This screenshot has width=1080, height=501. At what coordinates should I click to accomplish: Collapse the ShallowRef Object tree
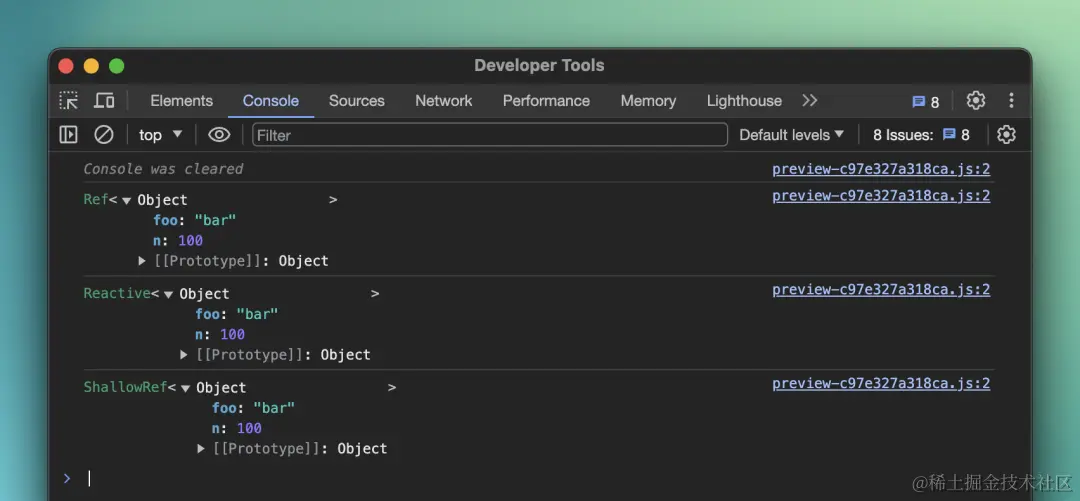click(x=186, y=389)
